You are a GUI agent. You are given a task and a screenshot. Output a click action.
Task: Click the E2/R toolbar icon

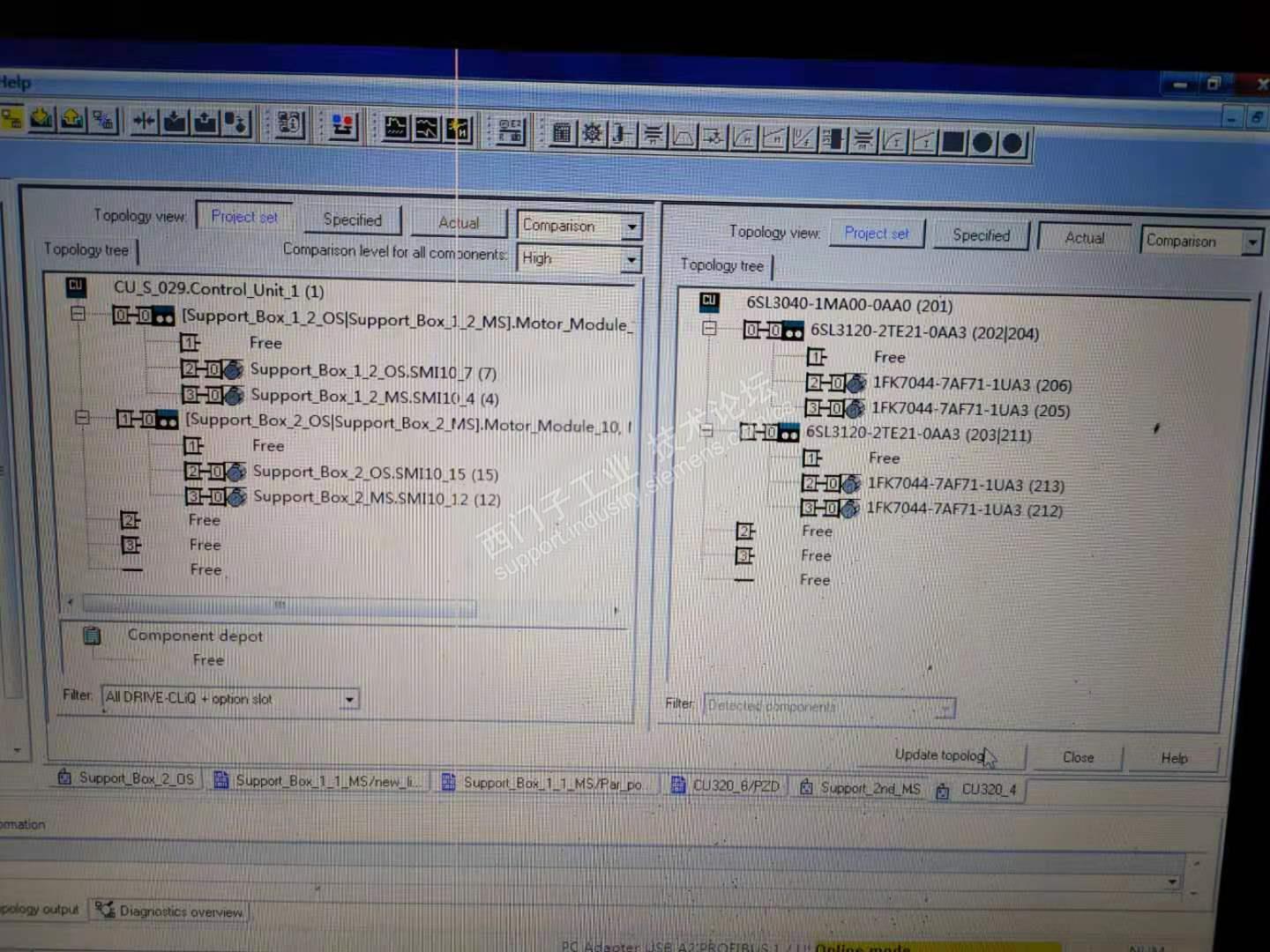(511, 131)
